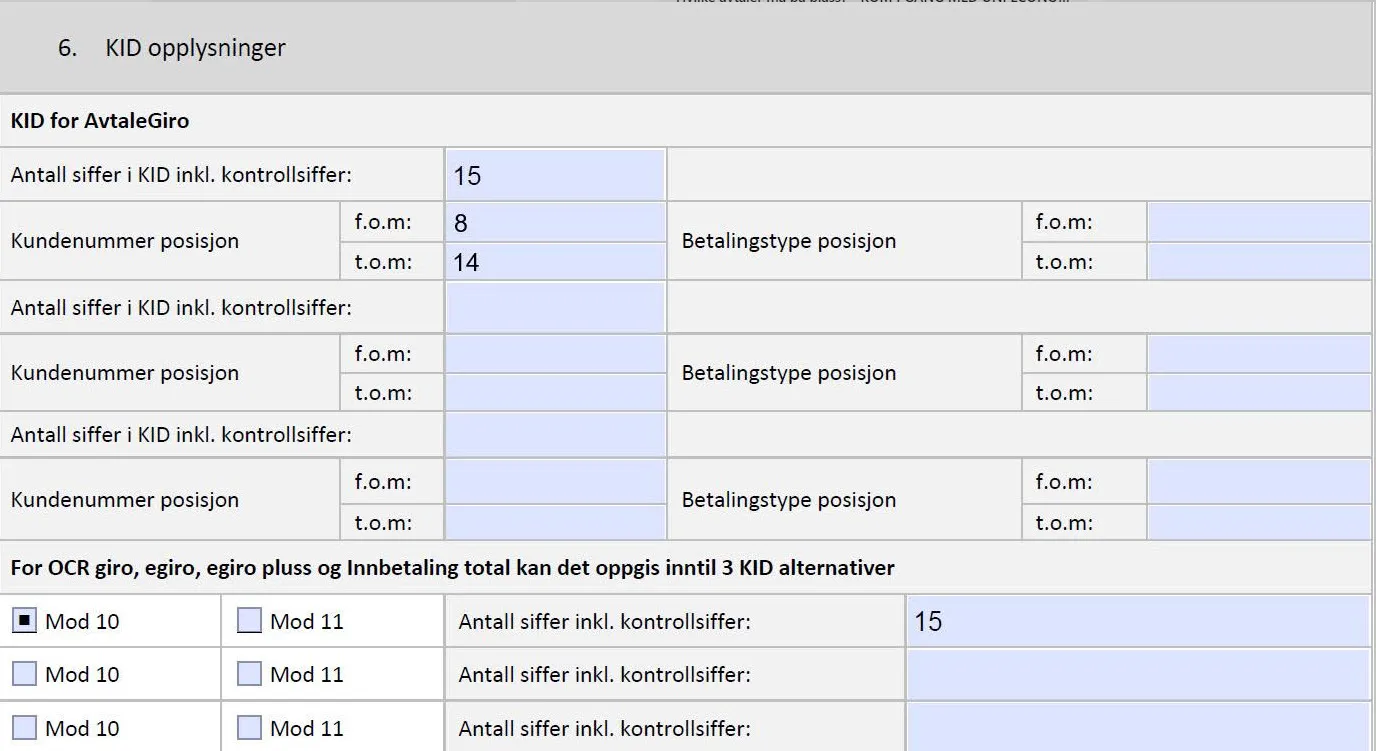Click the KID for AvtaleGiro section header
The height and width of the screenshot is (751, 1376).
[x=97, y=120]
